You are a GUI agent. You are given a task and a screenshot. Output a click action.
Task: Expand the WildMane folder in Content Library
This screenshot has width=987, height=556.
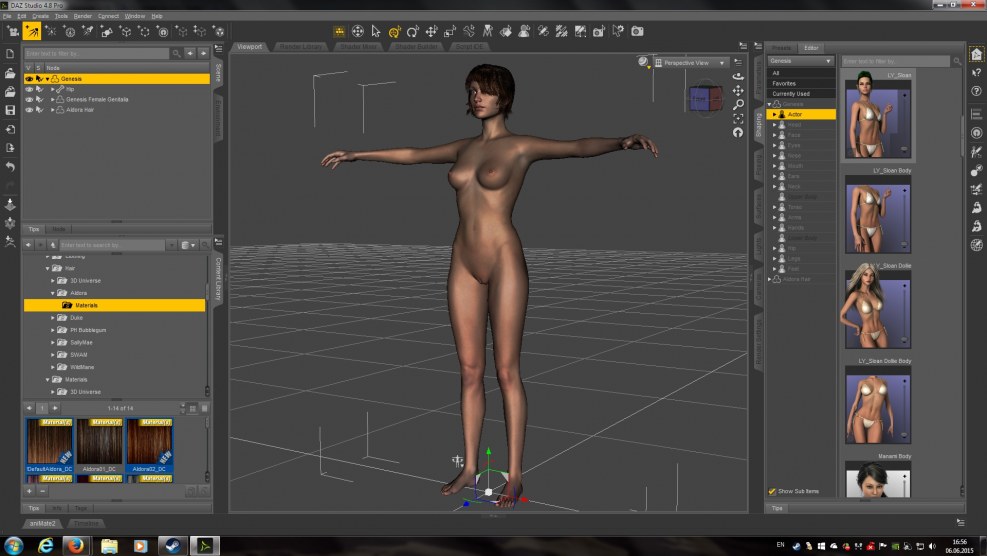[x=53, y=367]
